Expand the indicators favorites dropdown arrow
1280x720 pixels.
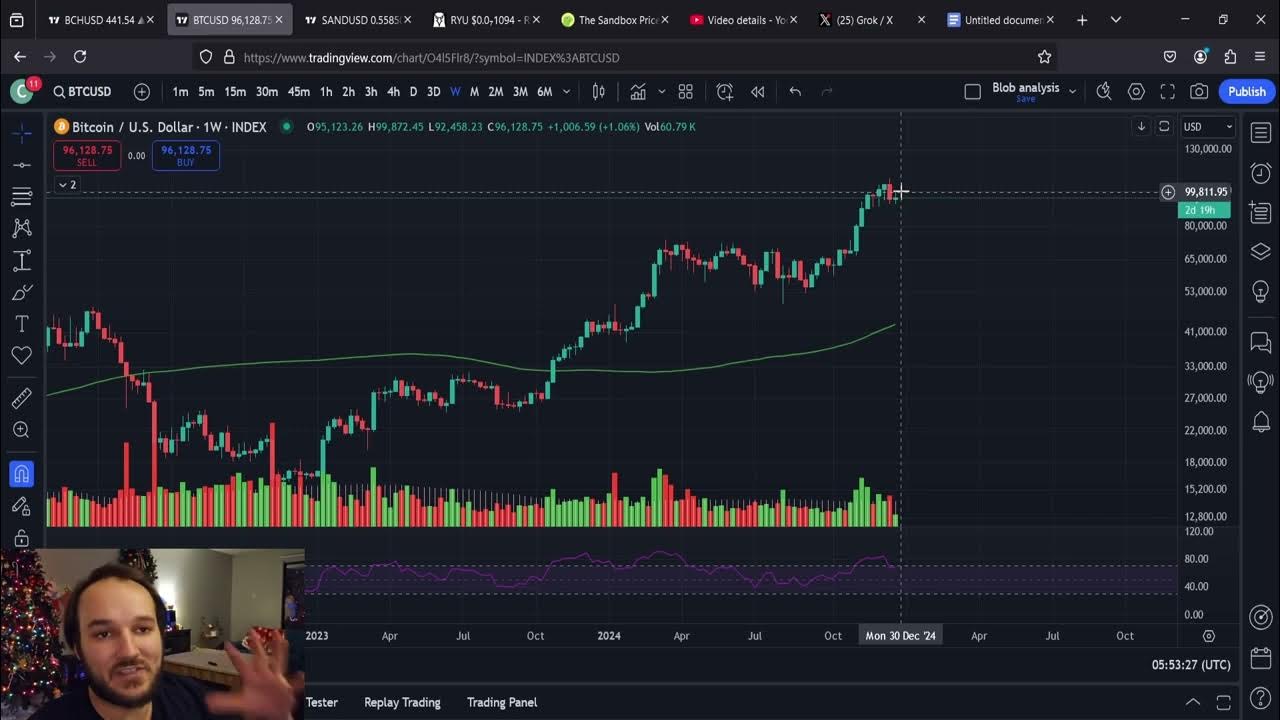[661, 92]
